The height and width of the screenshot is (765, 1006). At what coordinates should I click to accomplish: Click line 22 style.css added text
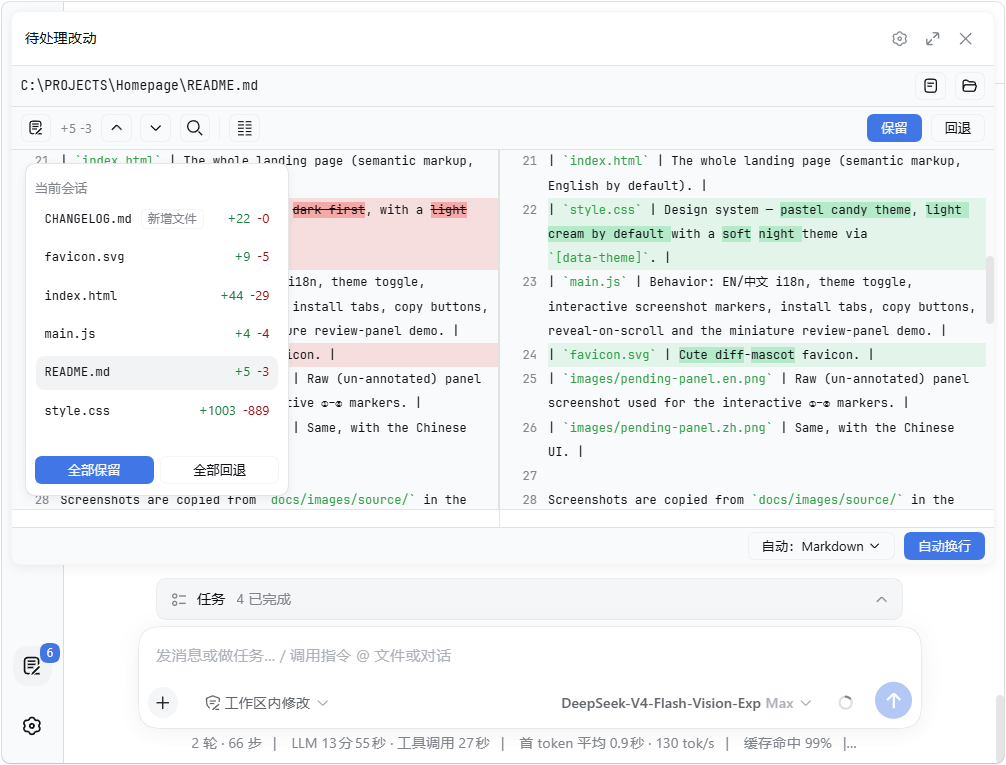click(767, 234)
